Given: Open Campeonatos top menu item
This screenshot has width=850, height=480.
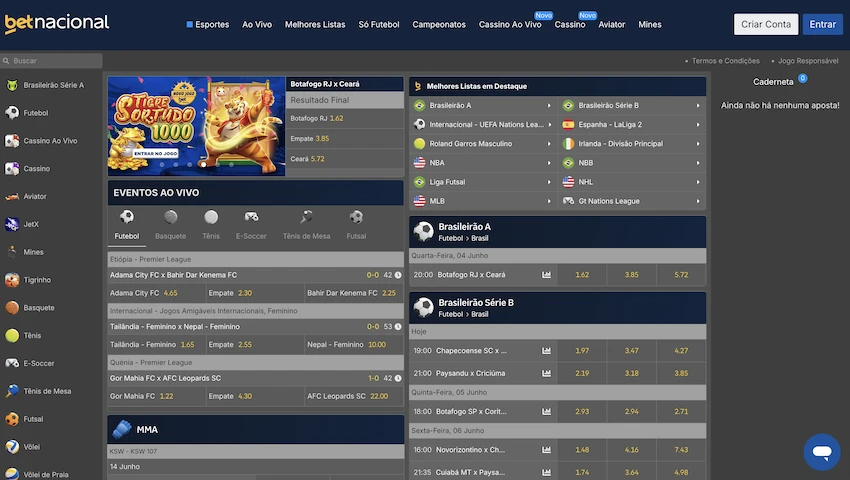Looking at the screenshot, I should tap(439, 24).
